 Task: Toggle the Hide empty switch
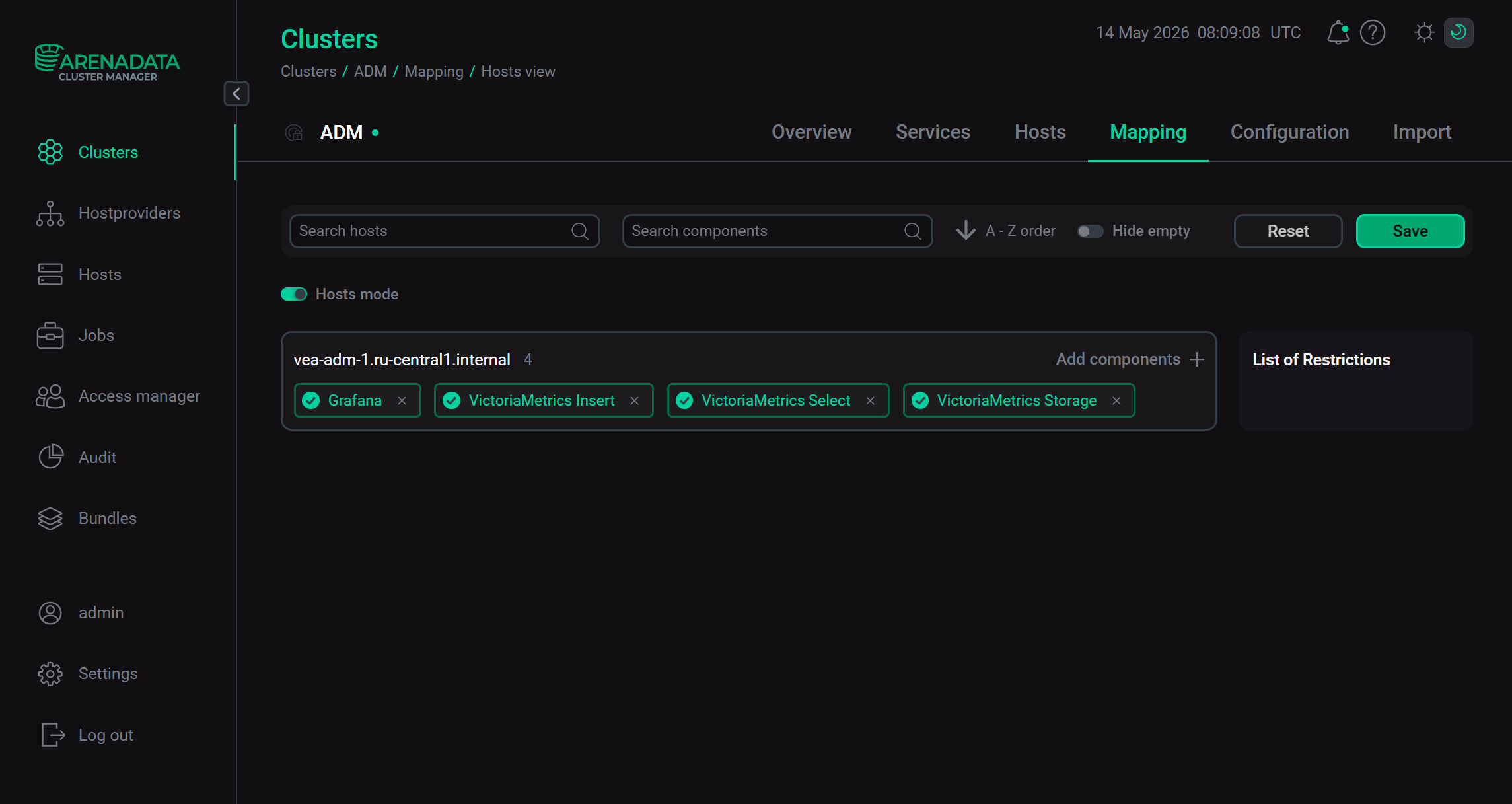point(1090,231)
